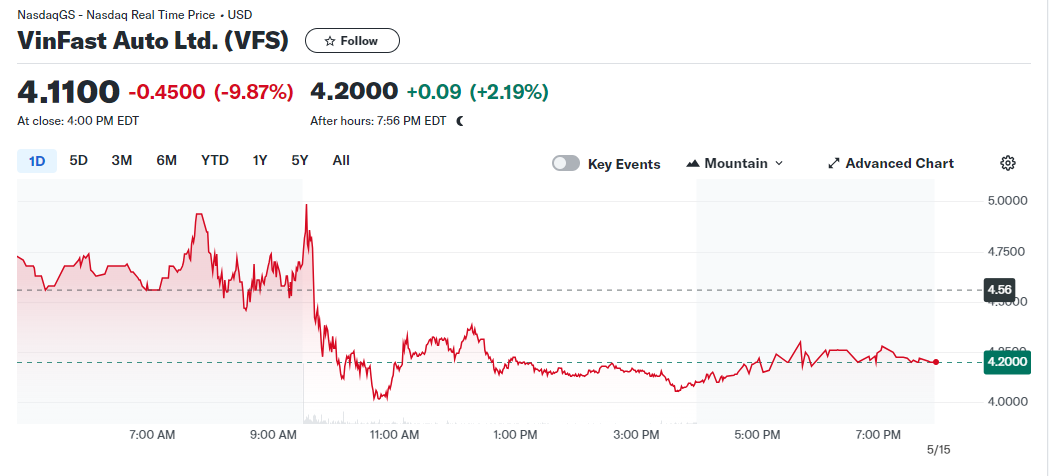Click the after-hours price 4.2000 heading
This screenshot has height=476, width=1049.
[354, 92]
